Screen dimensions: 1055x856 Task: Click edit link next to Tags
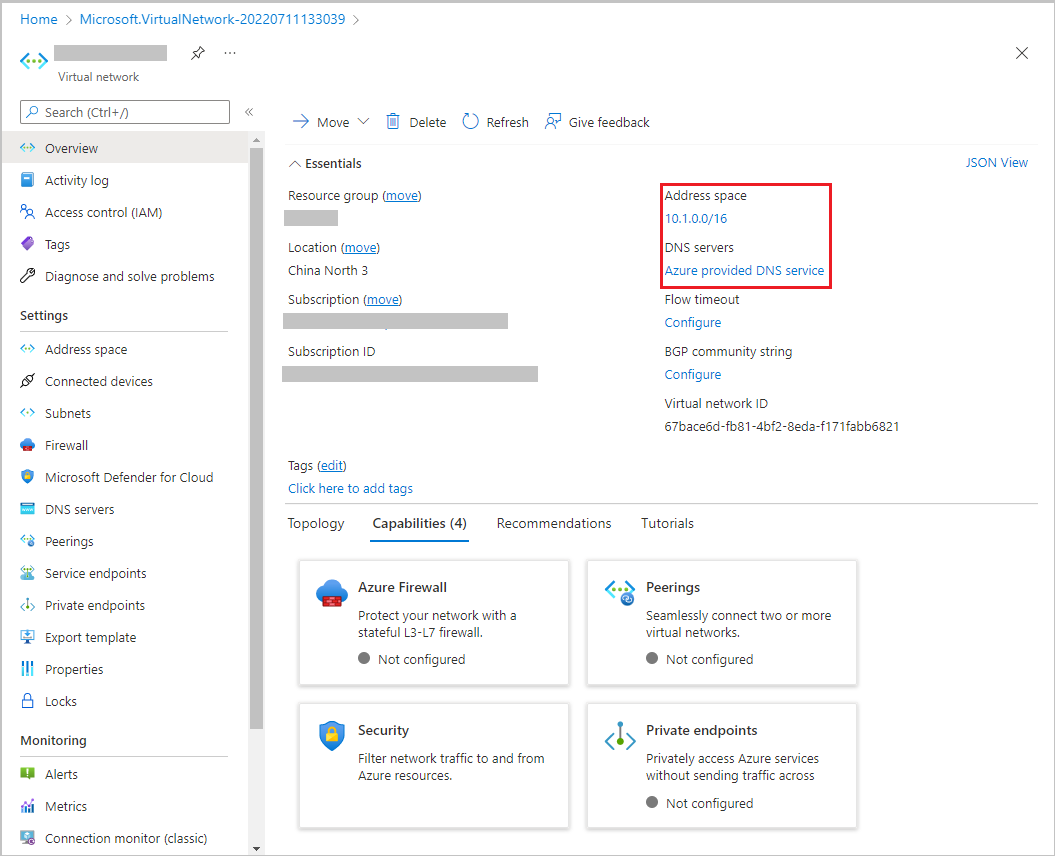pyautogui.click(x=332, y=466)
